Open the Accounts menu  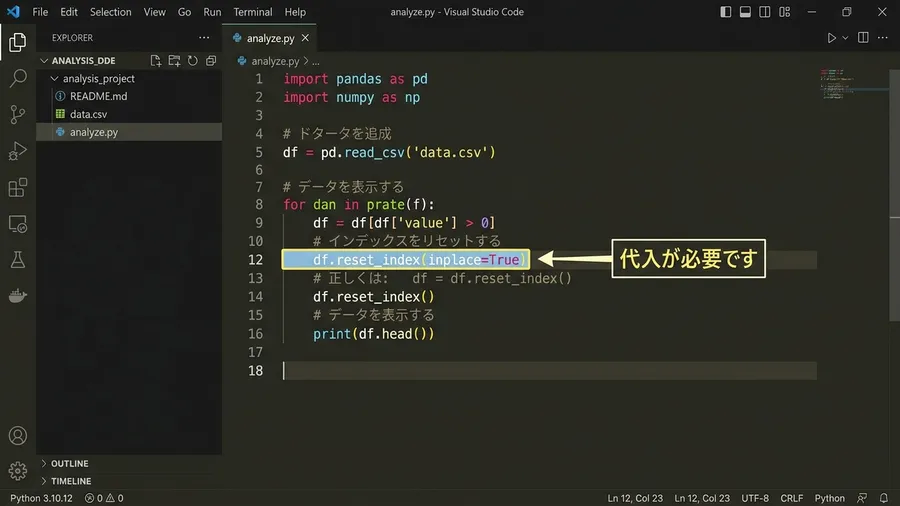[18, 435]
